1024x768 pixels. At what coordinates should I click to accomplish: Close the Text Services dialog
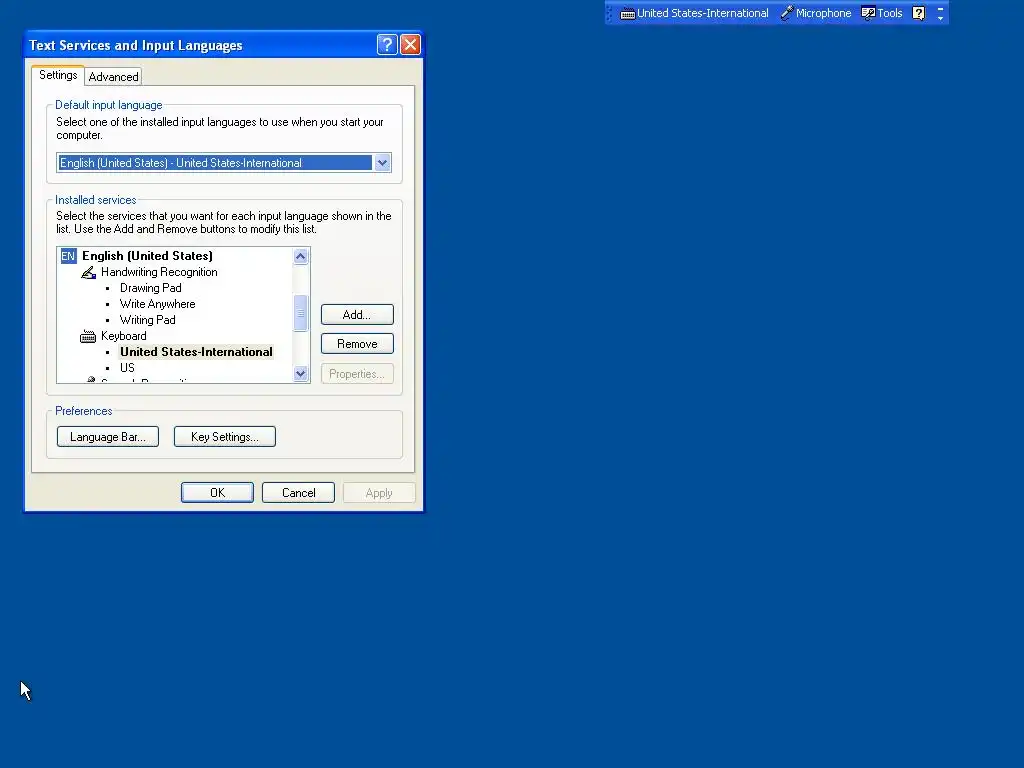point(410,44)
